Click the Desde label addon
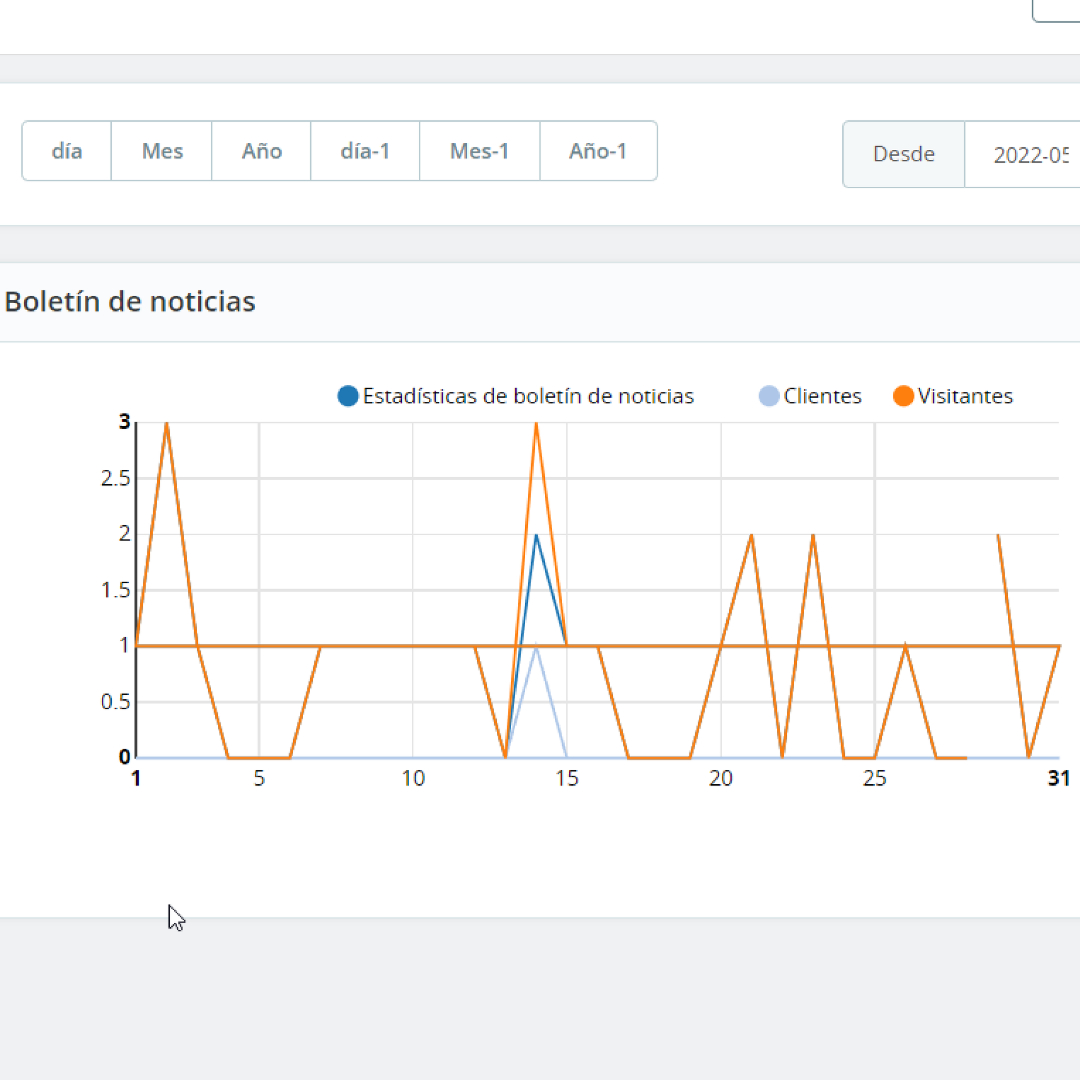 (x=904, y=154)
